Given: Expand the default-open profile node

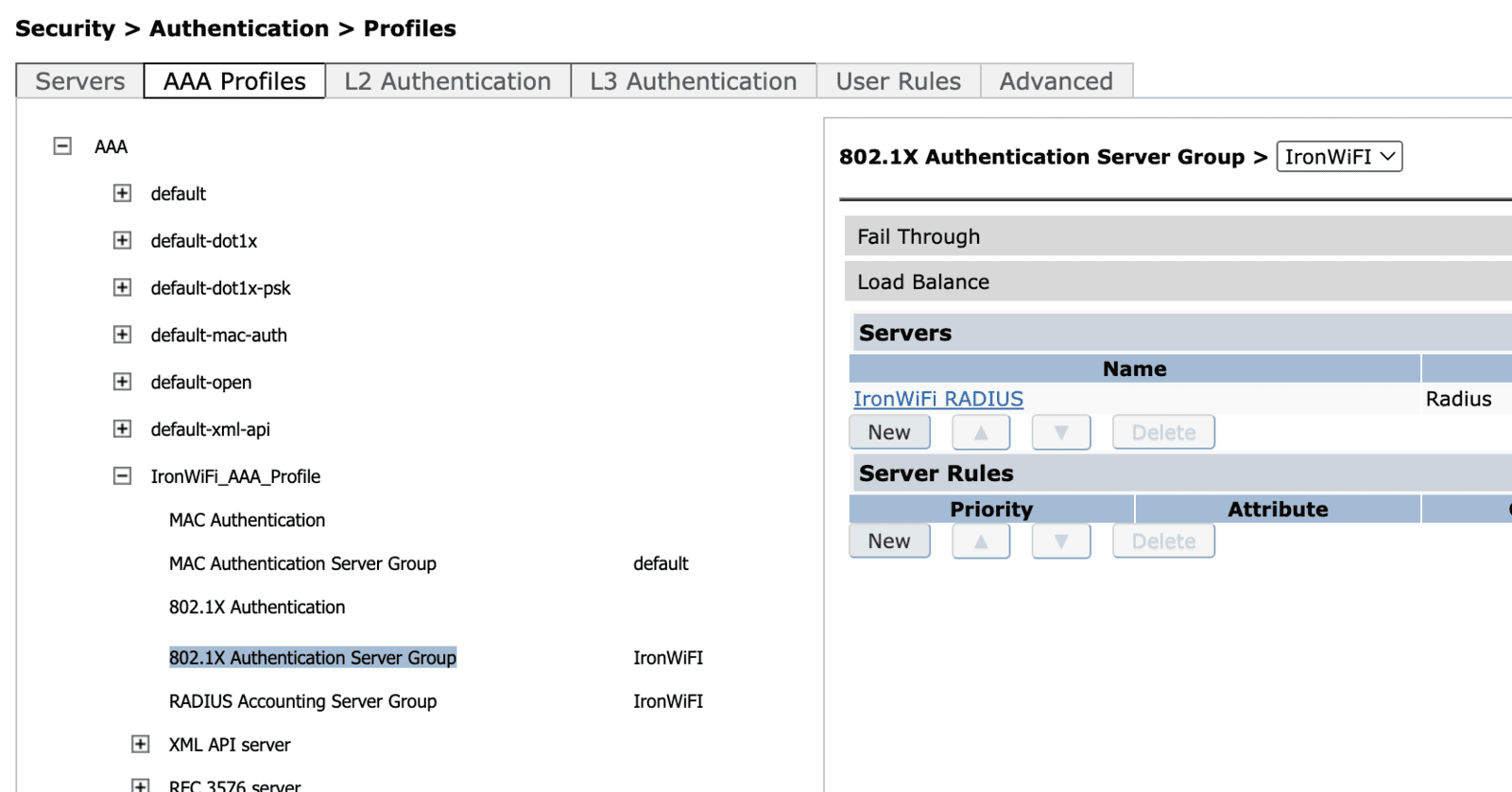Looking at the screenshot, I should coord(122,382).
